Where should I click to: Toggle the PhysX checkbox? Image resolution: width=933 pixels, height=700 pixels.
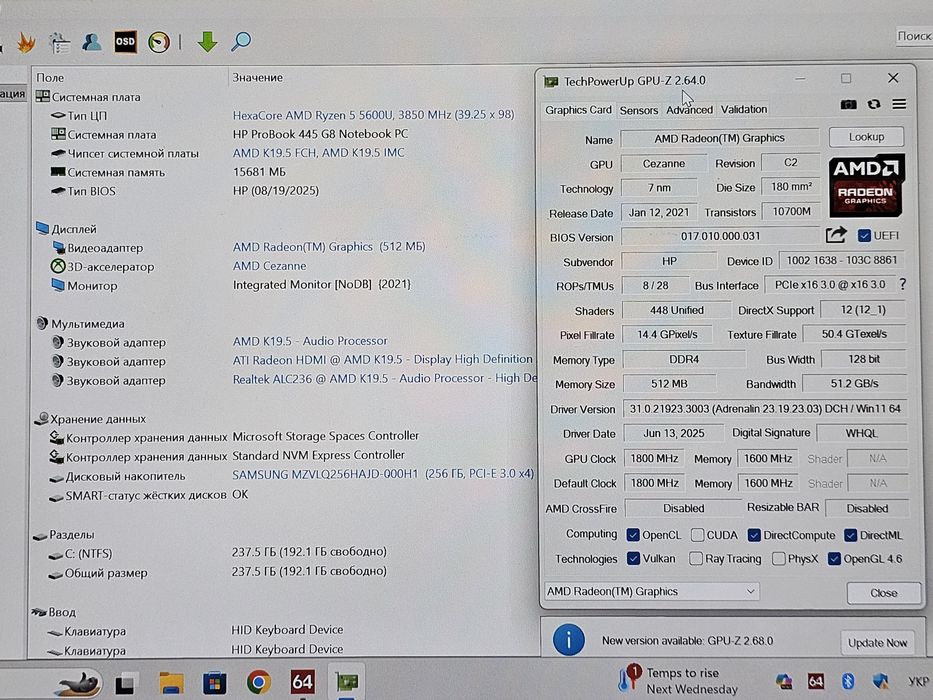(778, 558)
